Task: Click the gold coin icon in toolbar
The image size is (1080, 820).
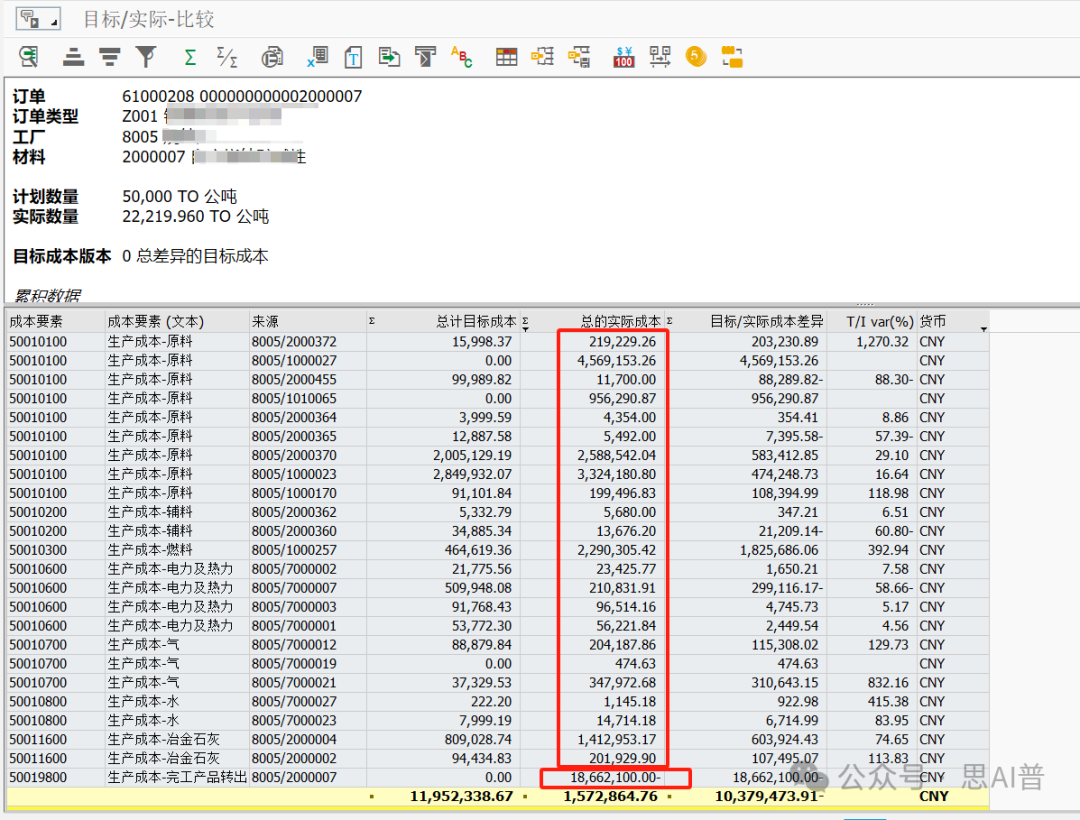Action: click(x=696, y=57)
